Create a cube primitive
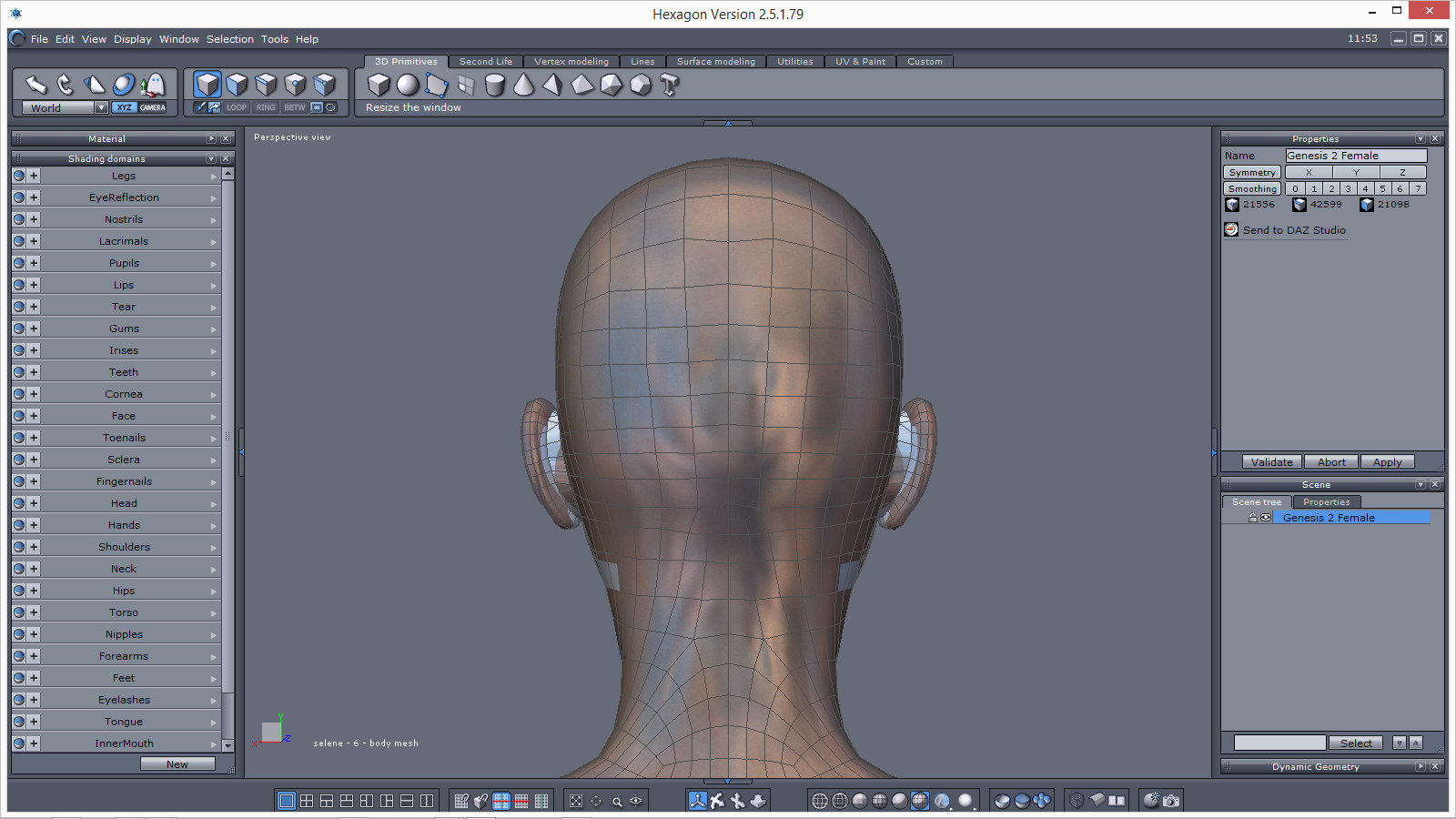Viewport: 1456px width, 819px height. tap(379, 85)
